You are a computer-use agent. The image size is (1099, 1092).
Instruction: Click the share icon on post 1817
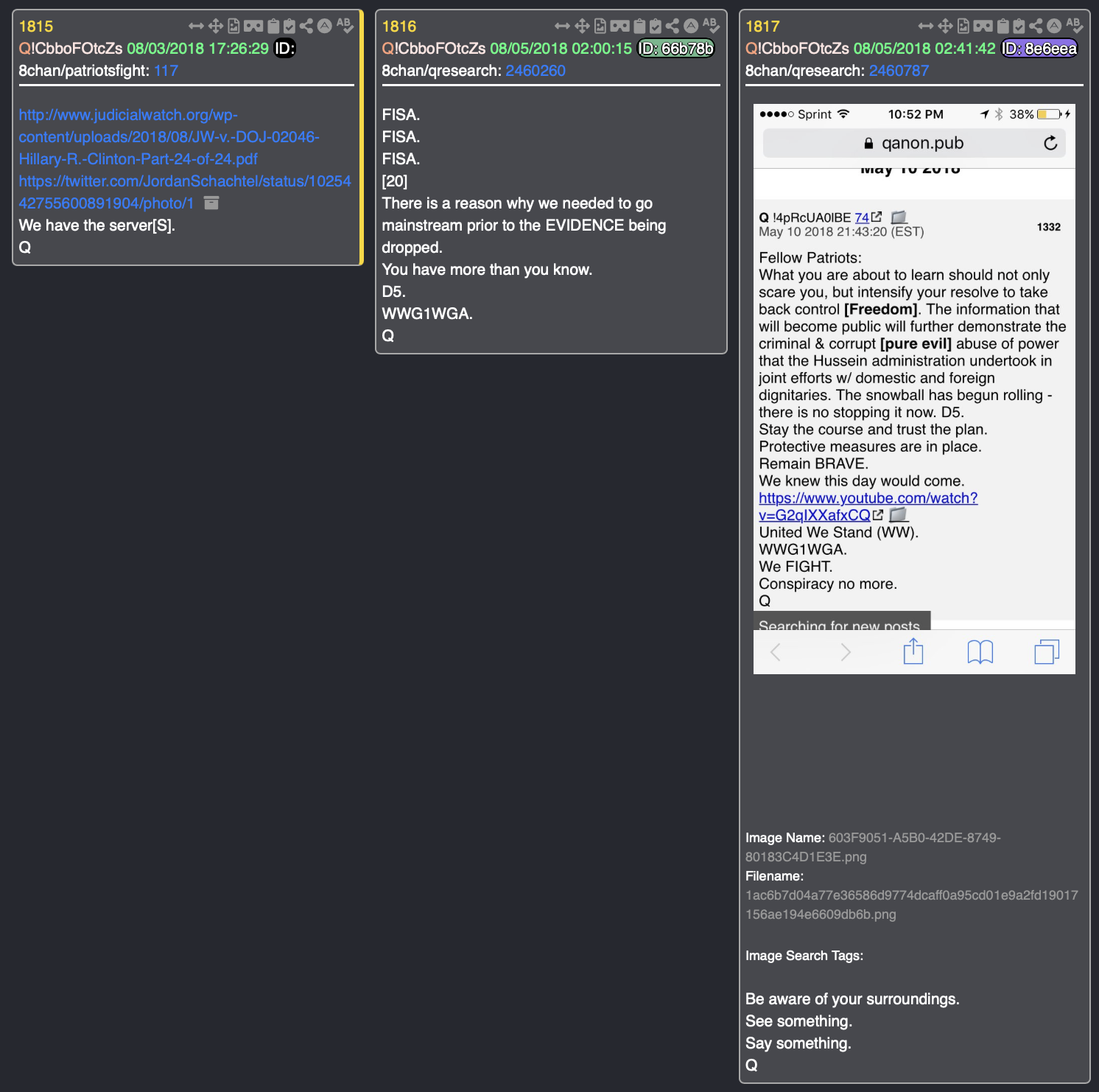pos(1036,27)
